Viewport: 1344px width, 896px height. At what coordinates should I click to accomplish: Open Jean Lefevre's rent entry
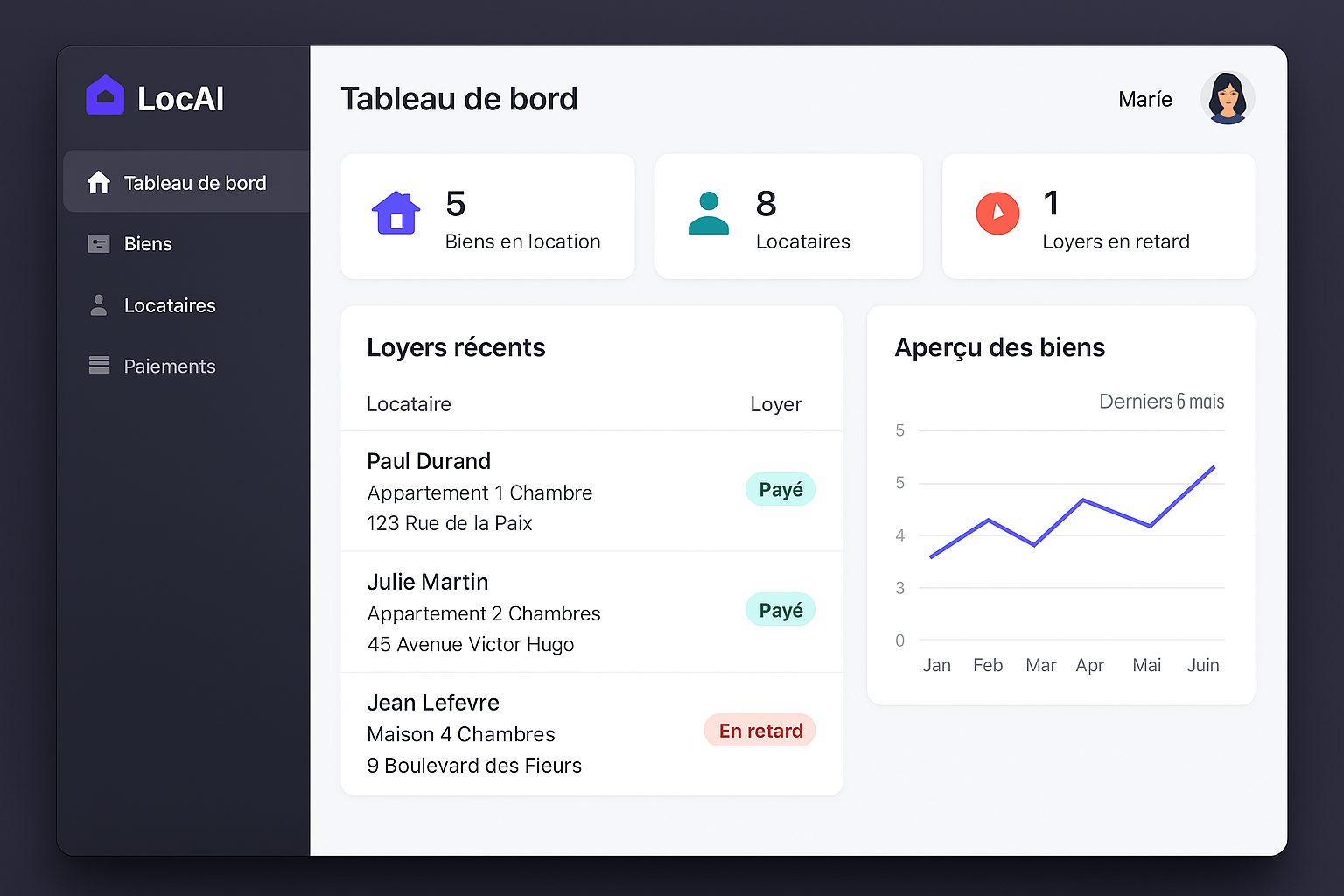pyautogui.click(x=433, y=703)
